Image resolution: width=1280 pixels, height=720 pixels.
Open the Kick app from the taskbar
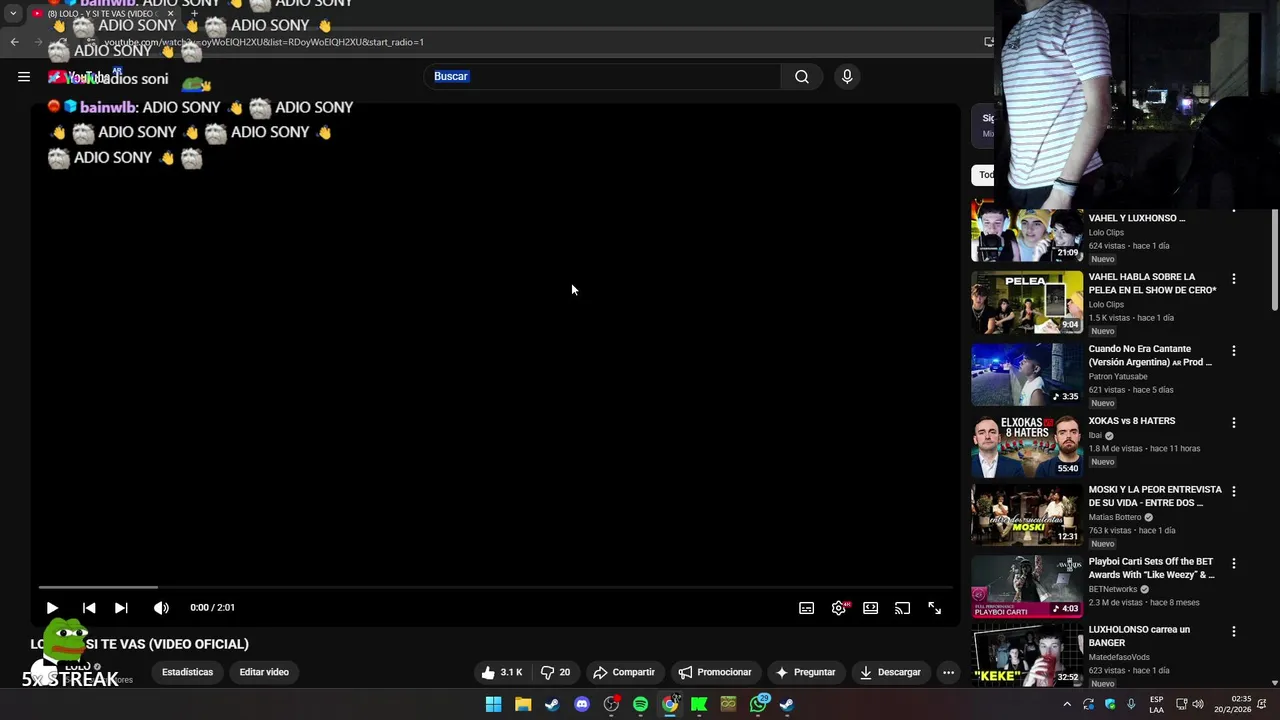click(699, 704)
